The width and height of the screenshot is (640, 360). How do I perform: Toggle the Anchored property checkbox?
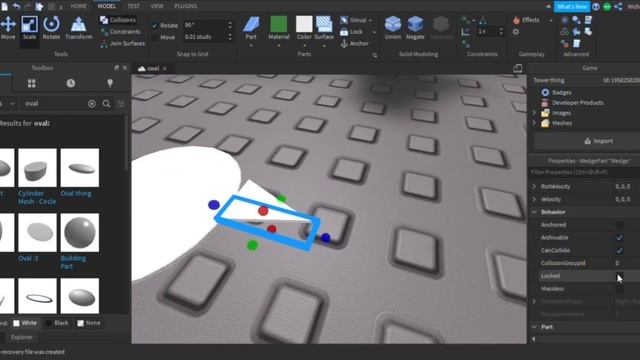click(x=620, y=225)
